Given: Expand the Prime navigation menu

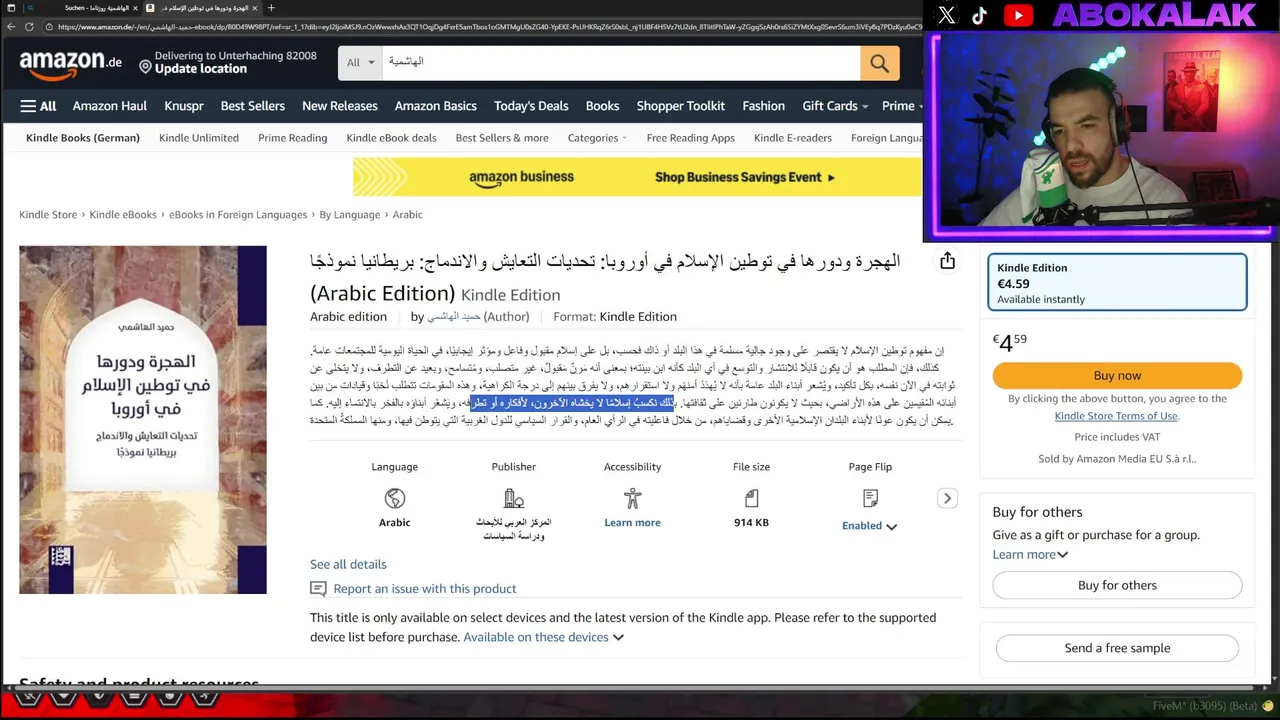Looking at the screenshot, I should (x=901, y=106).
